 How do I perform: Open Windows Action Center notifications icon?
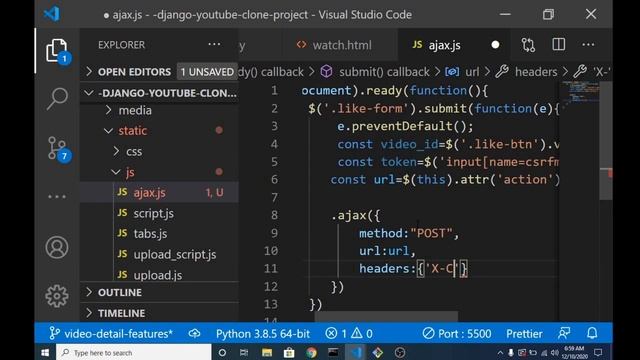pyautogui.click(x=598, y=352)
